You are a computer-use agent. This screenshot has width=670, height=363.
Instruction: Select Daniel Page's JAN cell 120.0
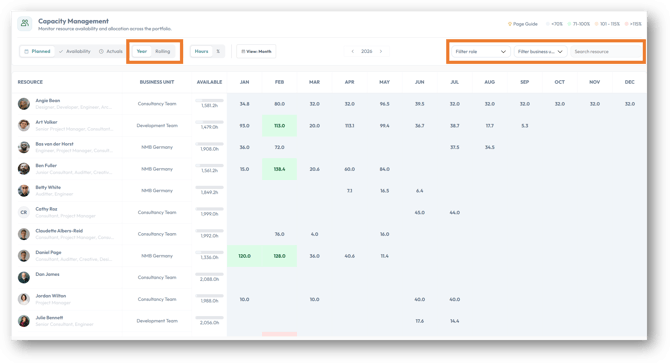point(244,256)
